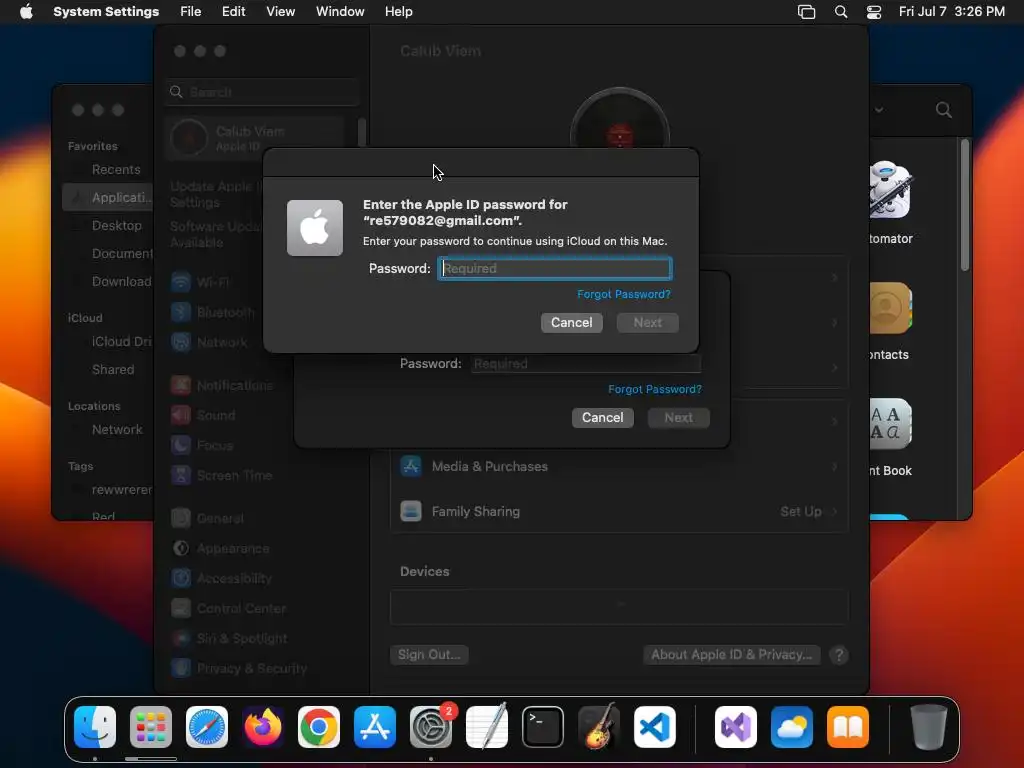
Task: Open the App Store Dock icon
Action: tap(375, 727)
